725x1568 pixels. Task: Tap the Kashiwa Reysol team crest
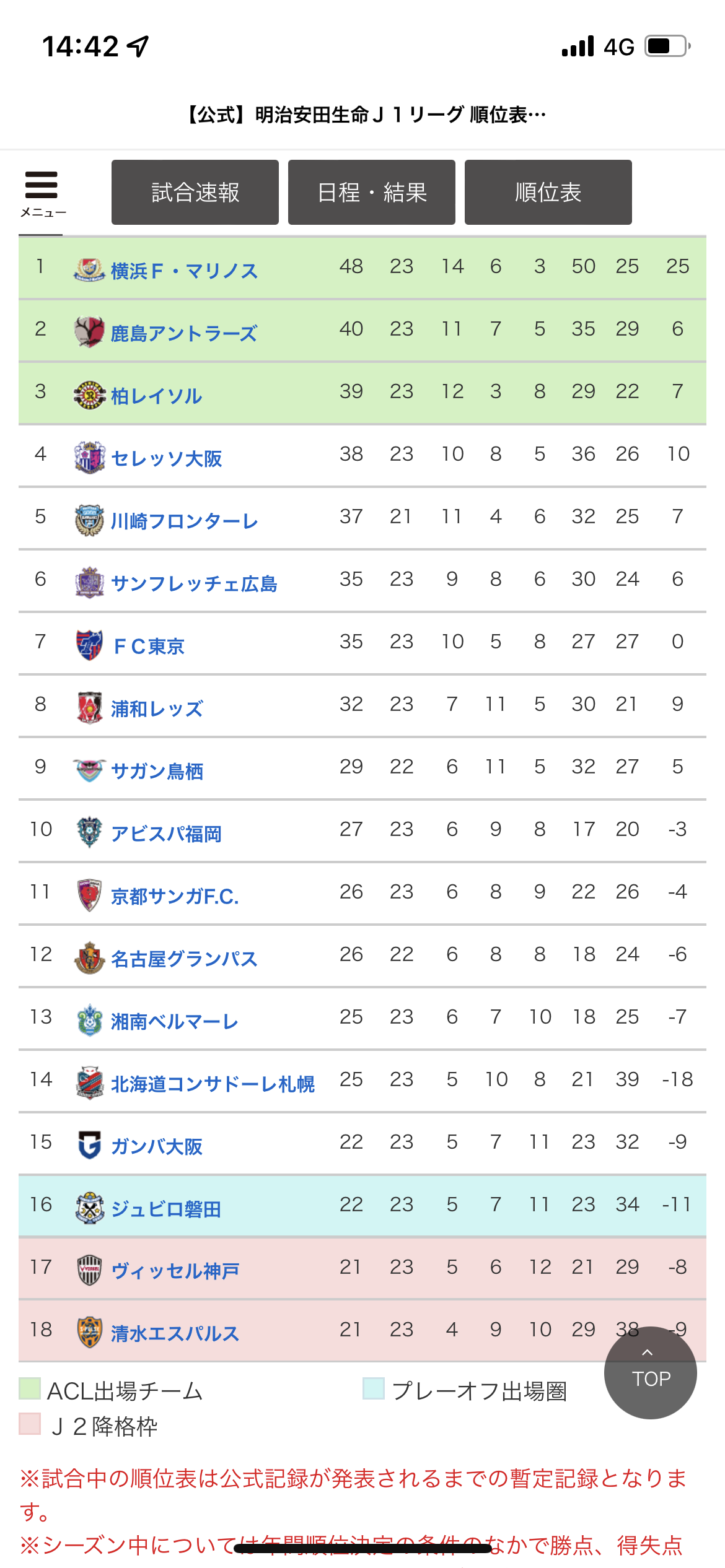coord(89,395)
